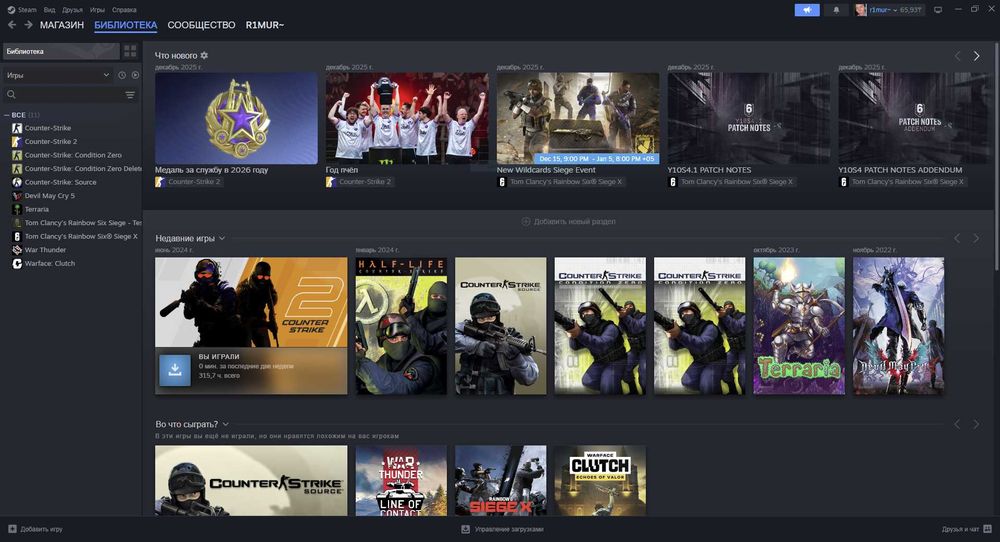The height and width of the screenshot is (542, 1000).
Task: Go to the СООБЩЕСТВО tab
Action: [x=201, y=25]
